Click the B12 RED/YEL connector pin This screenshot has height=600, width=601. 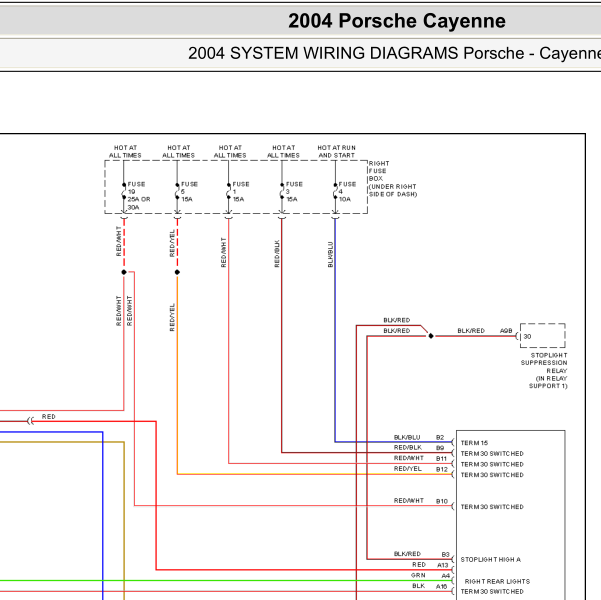pos(442,469)
